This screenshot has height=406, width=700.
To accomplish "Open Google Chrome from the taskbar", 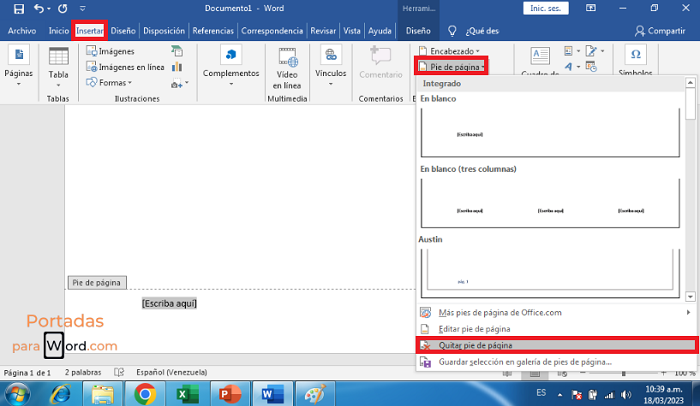I will click(145, 394).
